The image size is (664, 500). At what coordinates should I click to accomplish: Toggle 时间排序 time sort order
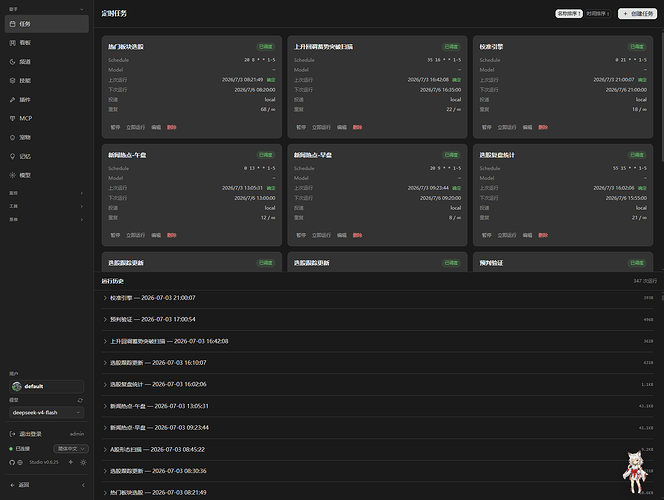pos(598,14)
